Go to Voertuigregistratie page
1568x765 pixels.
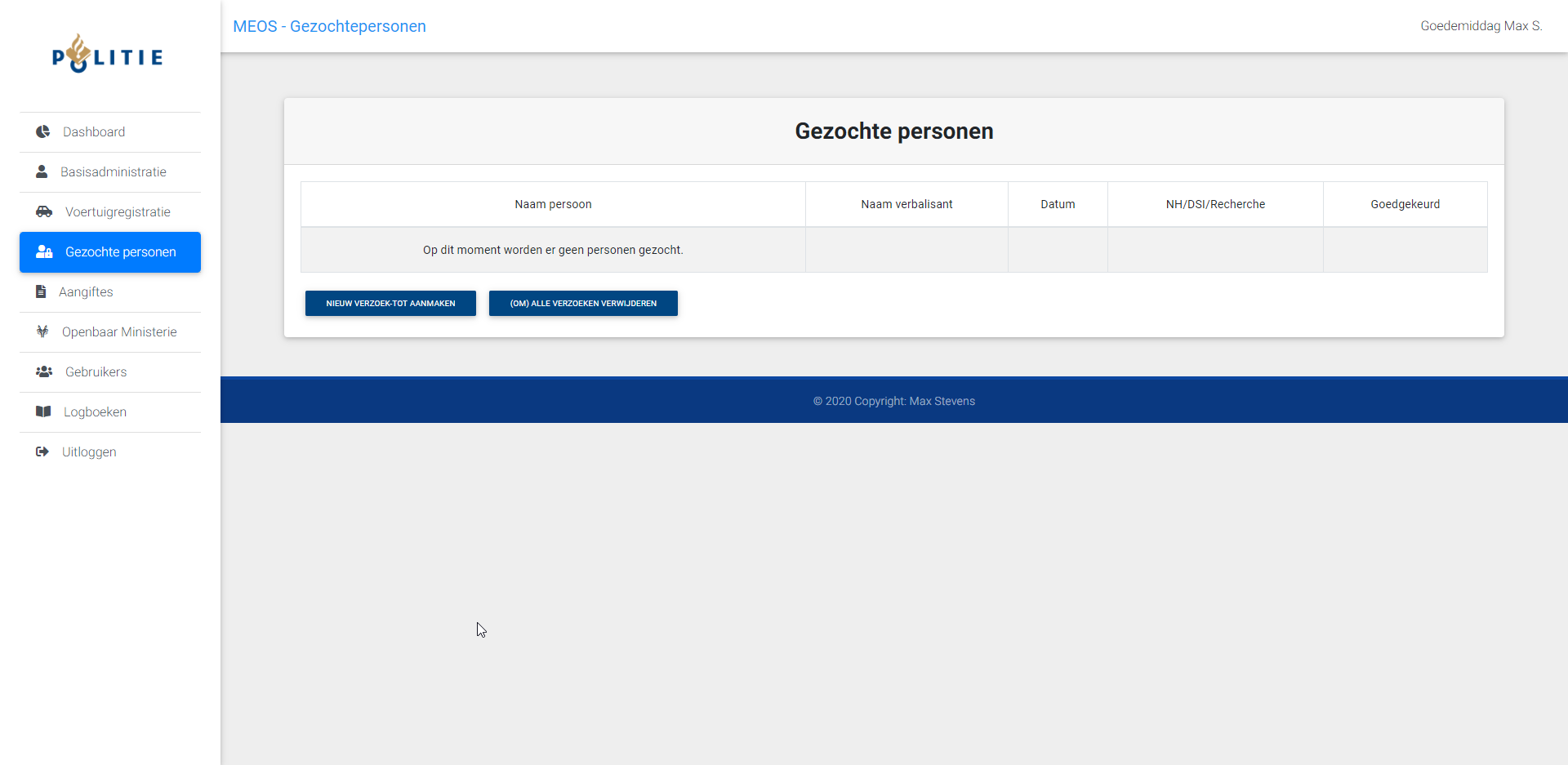[x=118, y=212]
